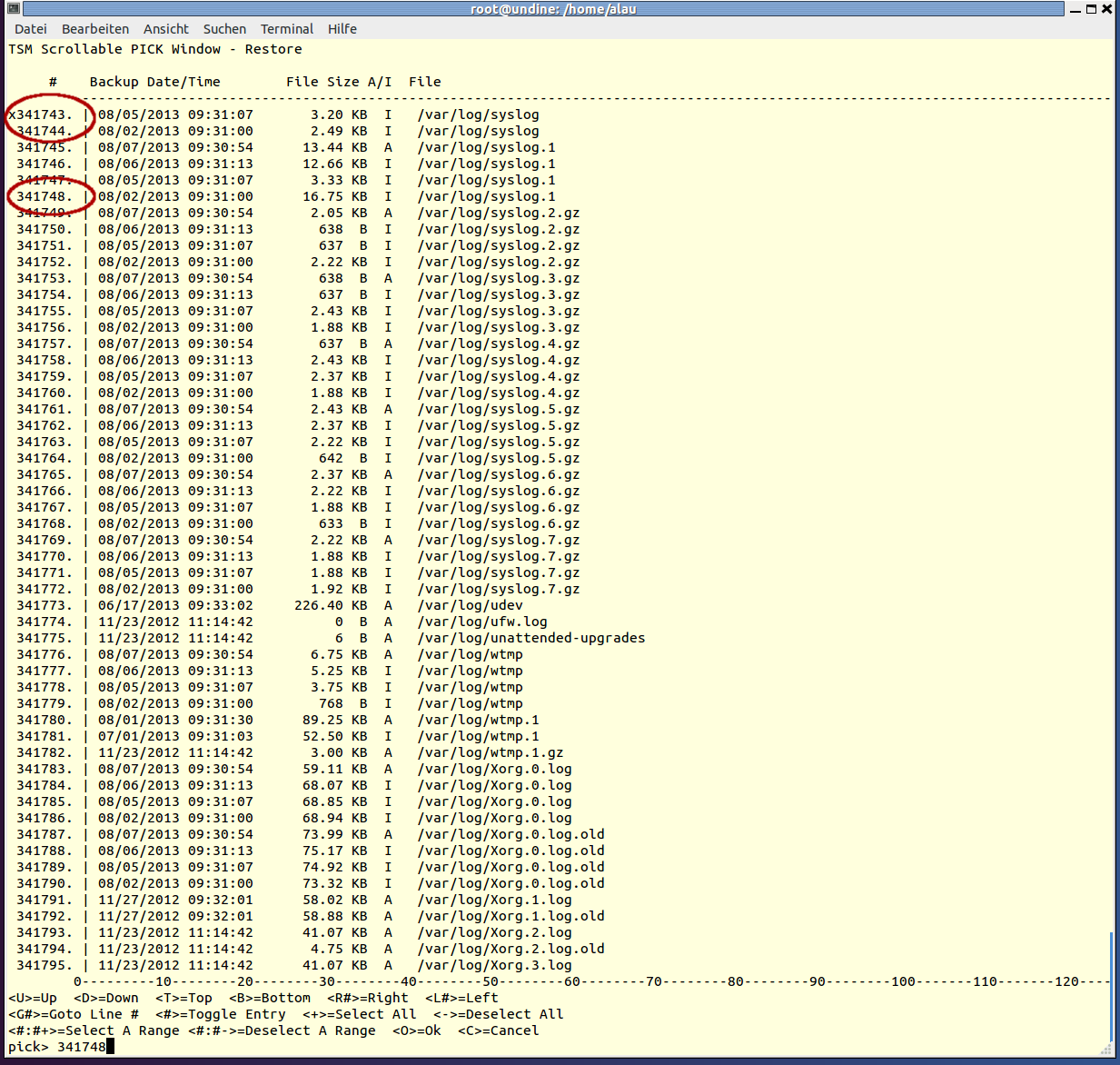Click the window title root@undine
1120x1065 pixels.
click(x=552, y=9)
